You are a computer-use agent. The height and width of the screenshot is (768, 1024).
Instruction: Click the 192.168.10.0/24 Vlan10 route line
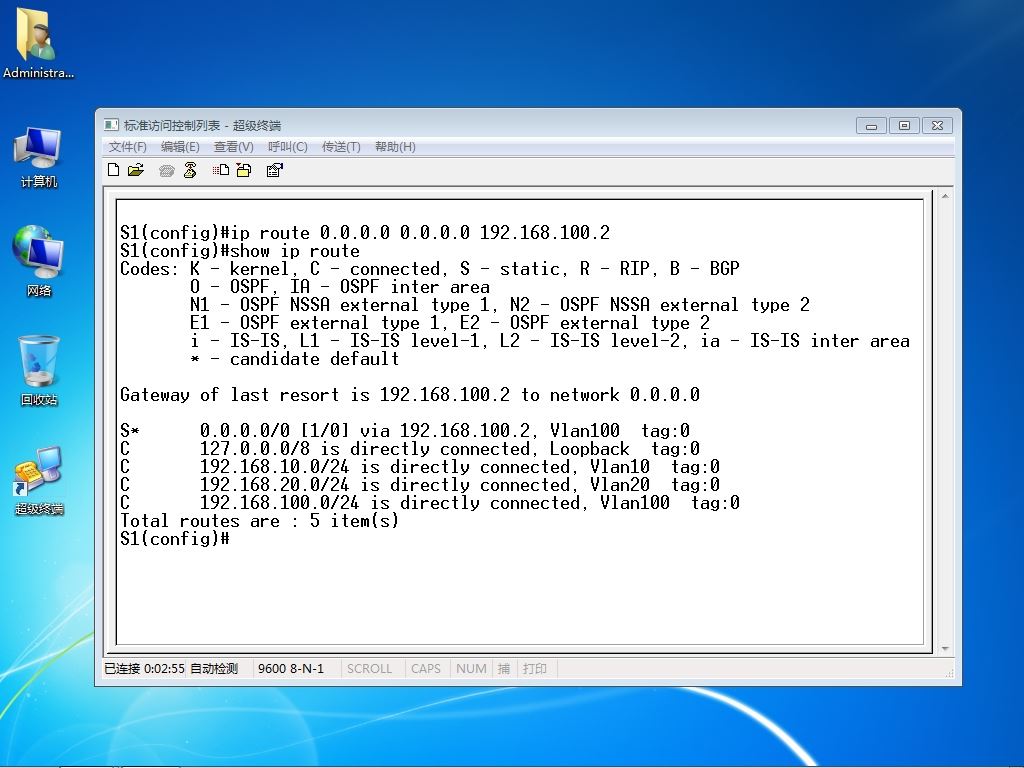click(420, 467)
